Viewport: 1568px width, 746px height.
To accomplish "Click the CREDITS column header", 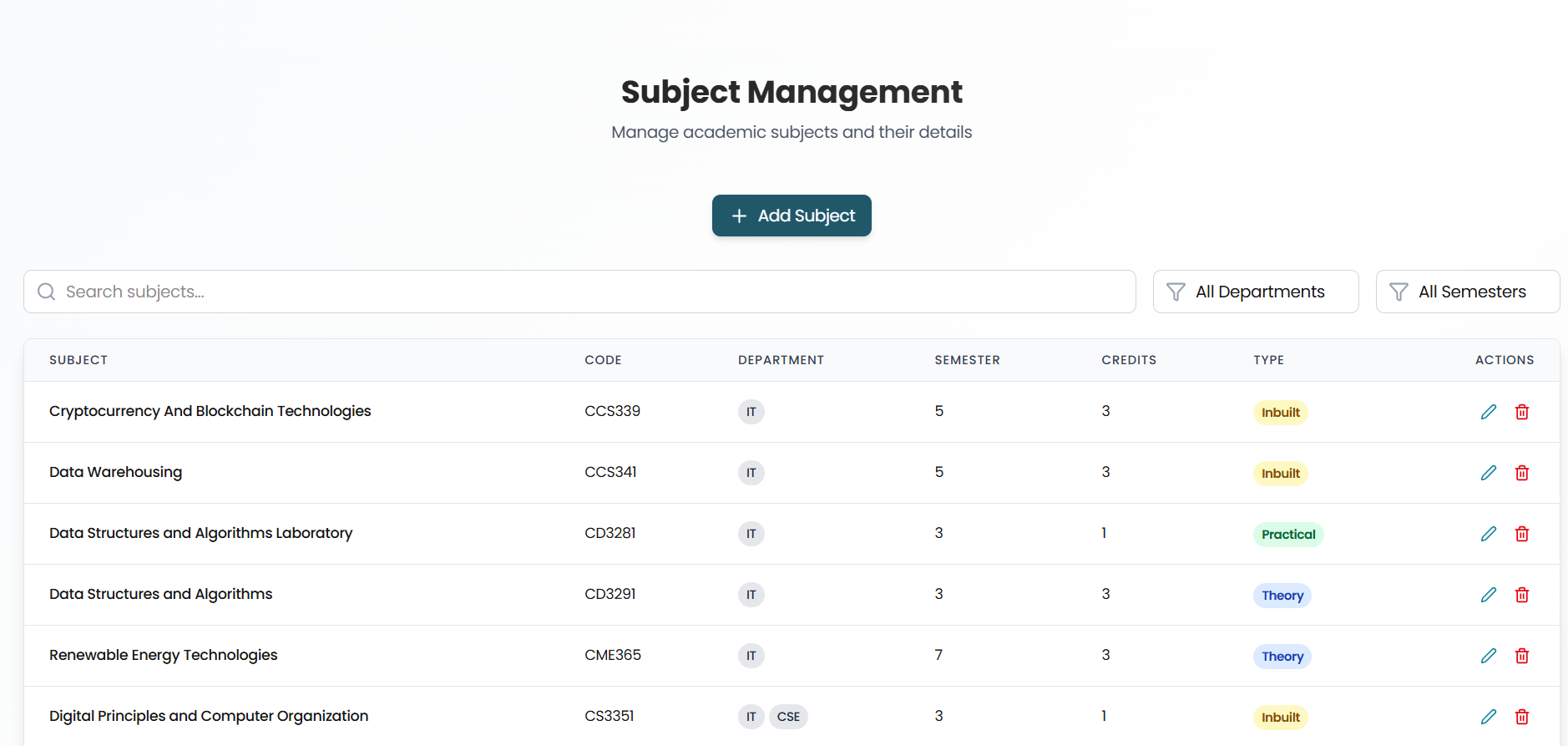I will (1129, 360).
